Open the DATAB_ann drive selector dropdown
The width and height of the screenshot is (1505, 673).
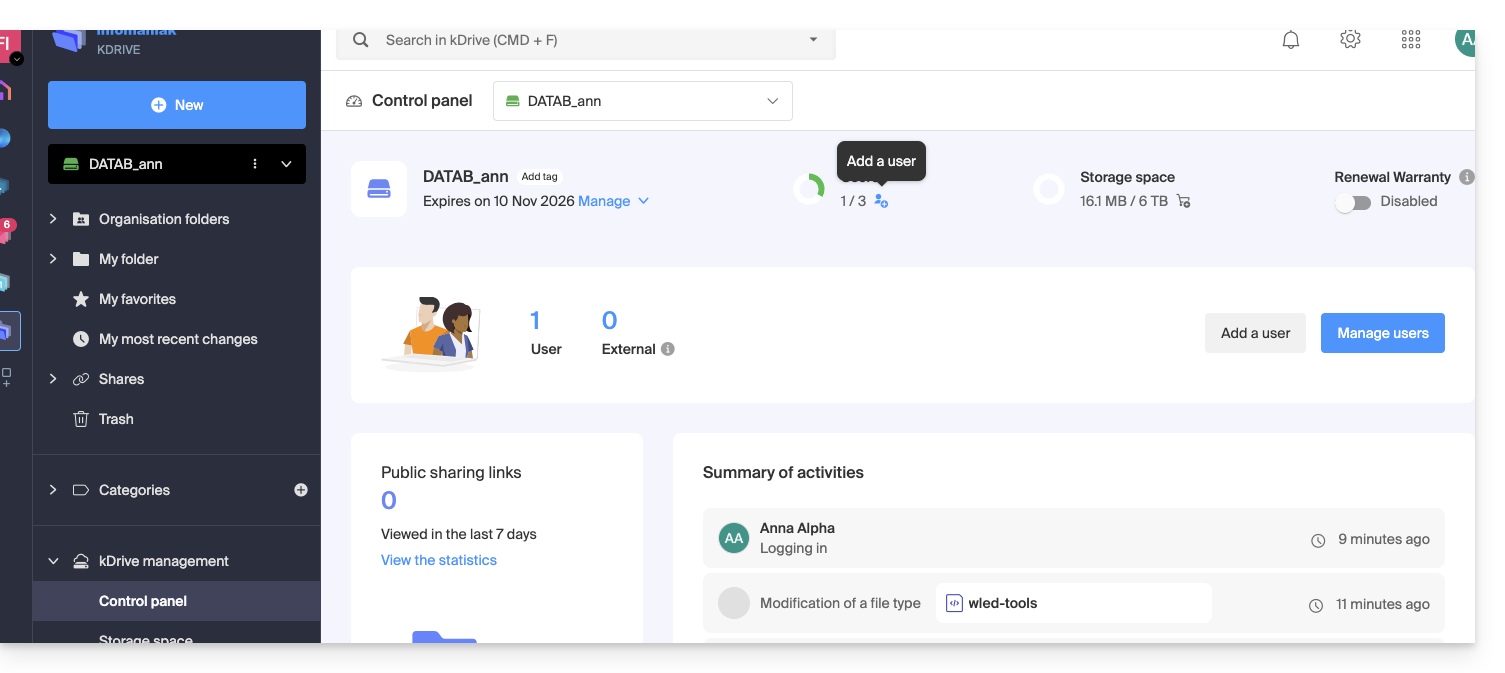pos(642,101)
